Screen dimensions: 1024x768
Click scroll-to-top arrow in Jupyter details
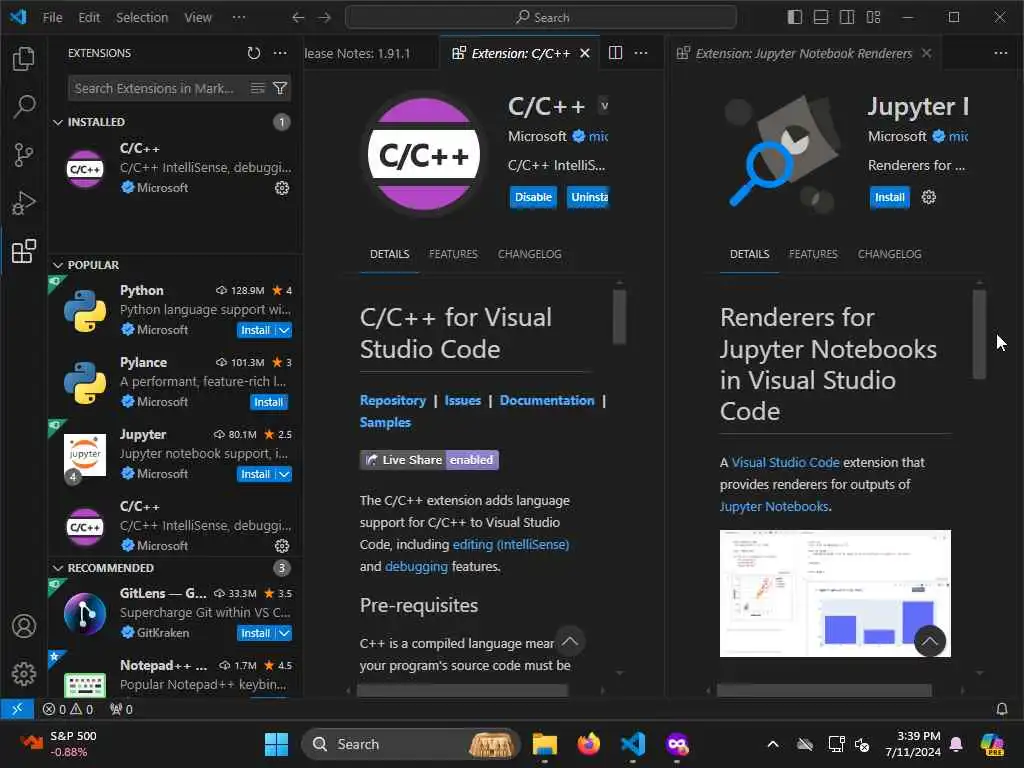(929, 641)
